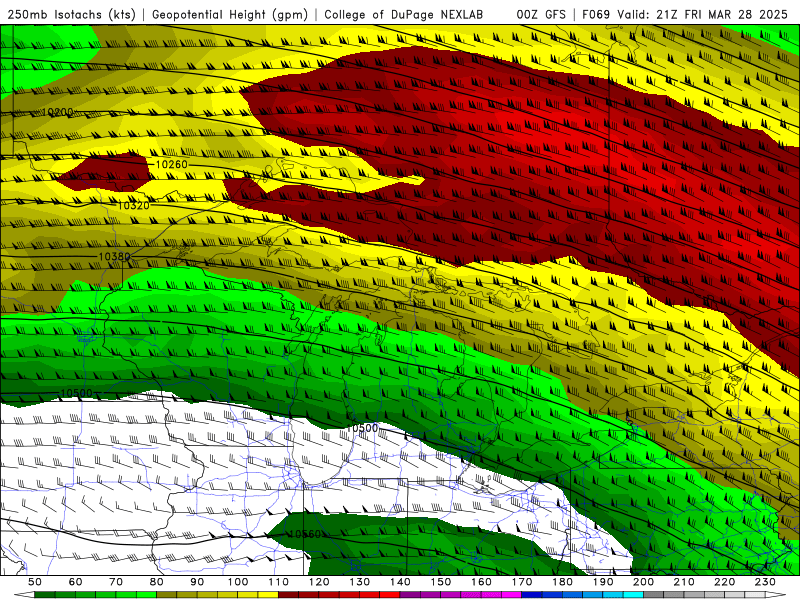The width and height of the screenshot is (800, 600).
Task: Click the color bar value 90
Action: (197, 582)
